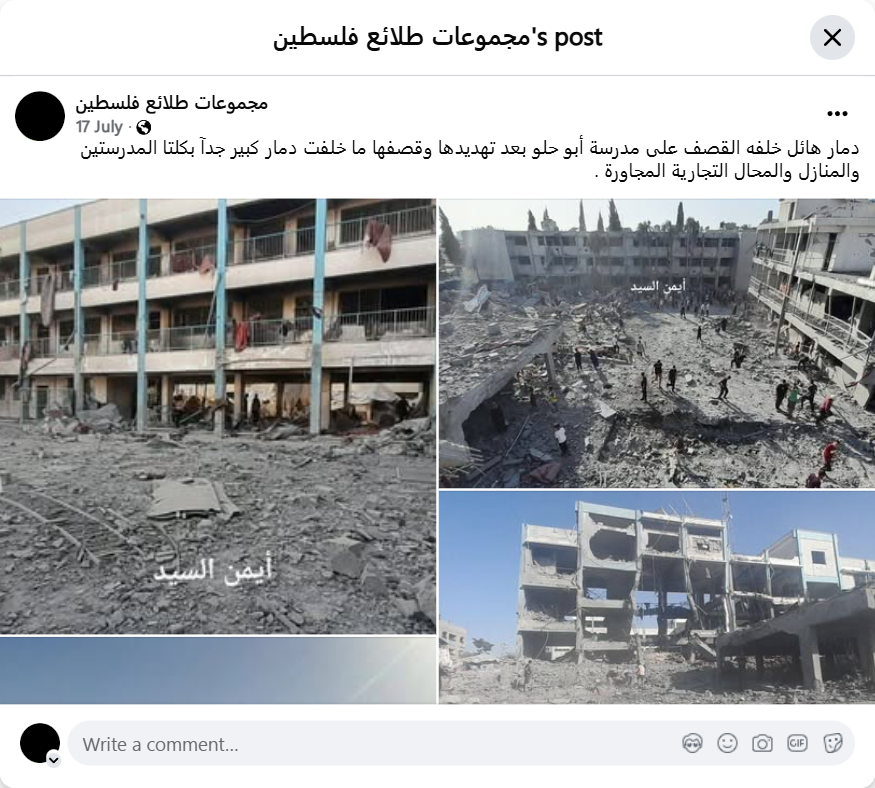Screen dimensions: 875x788
Task: Focus the Write a comment field
Action: [461, 743]
